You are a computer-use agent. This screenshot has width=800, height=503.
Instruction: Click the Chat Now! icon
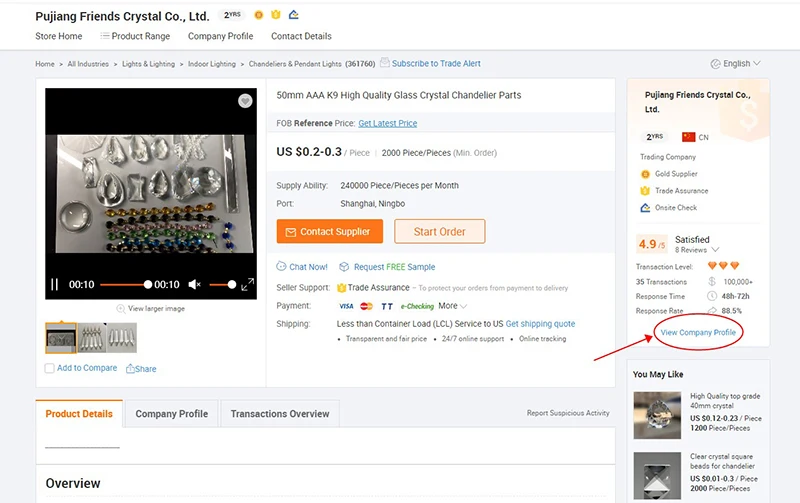click(282, 267)
